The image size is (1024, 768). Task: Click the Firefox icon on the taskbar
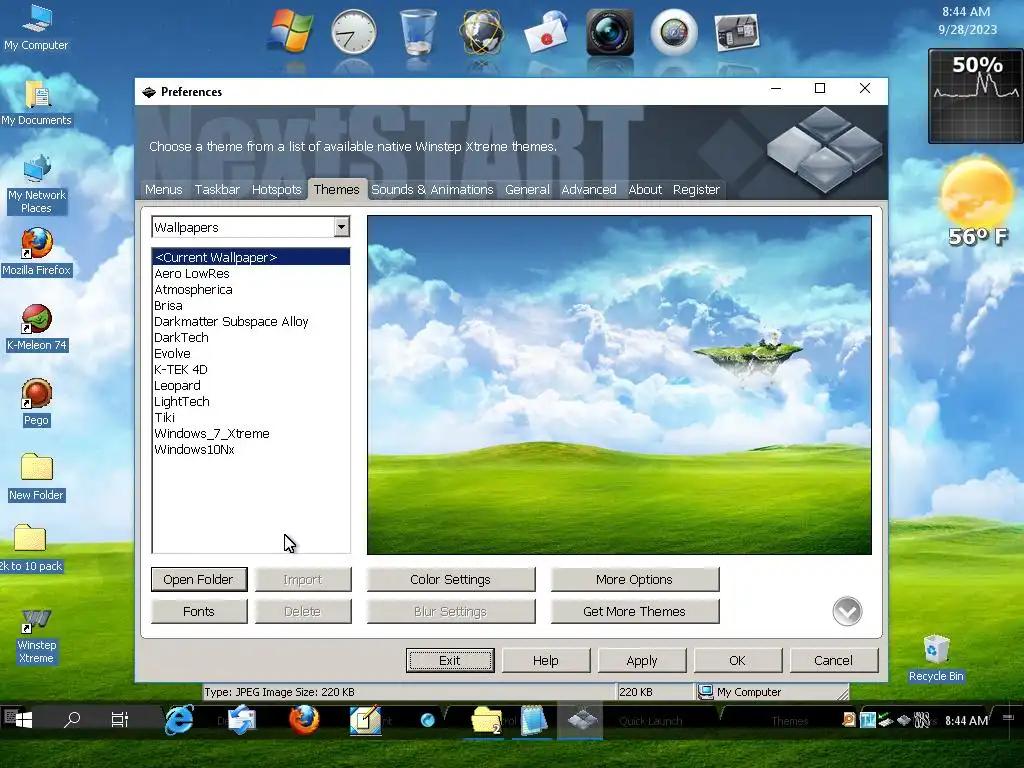click(x=304, y=720)
